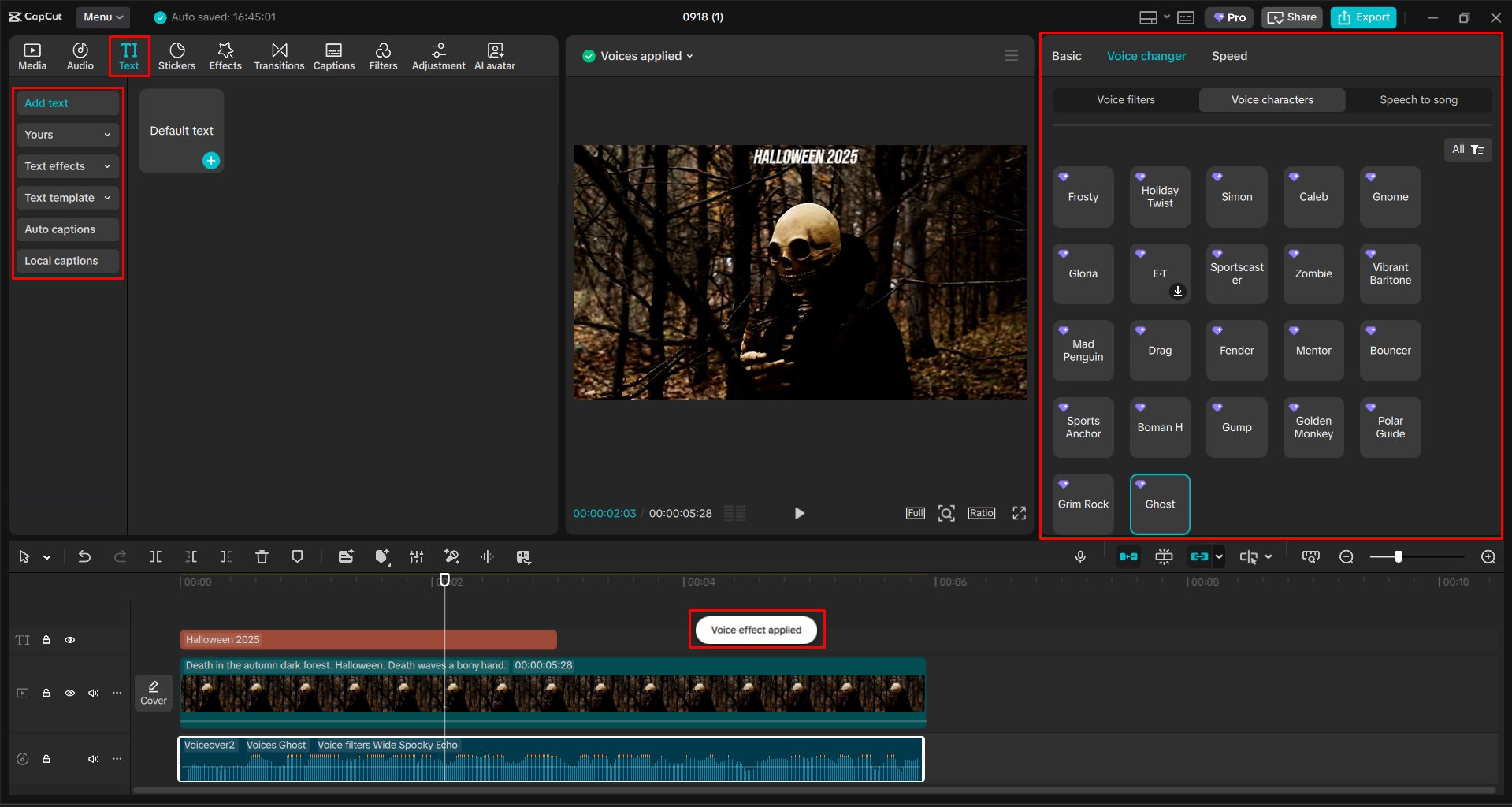Hide the Halloween 2025 text track
Image resolution: width=1512 pixels, height=807 pixels.
tap(69, 639)
